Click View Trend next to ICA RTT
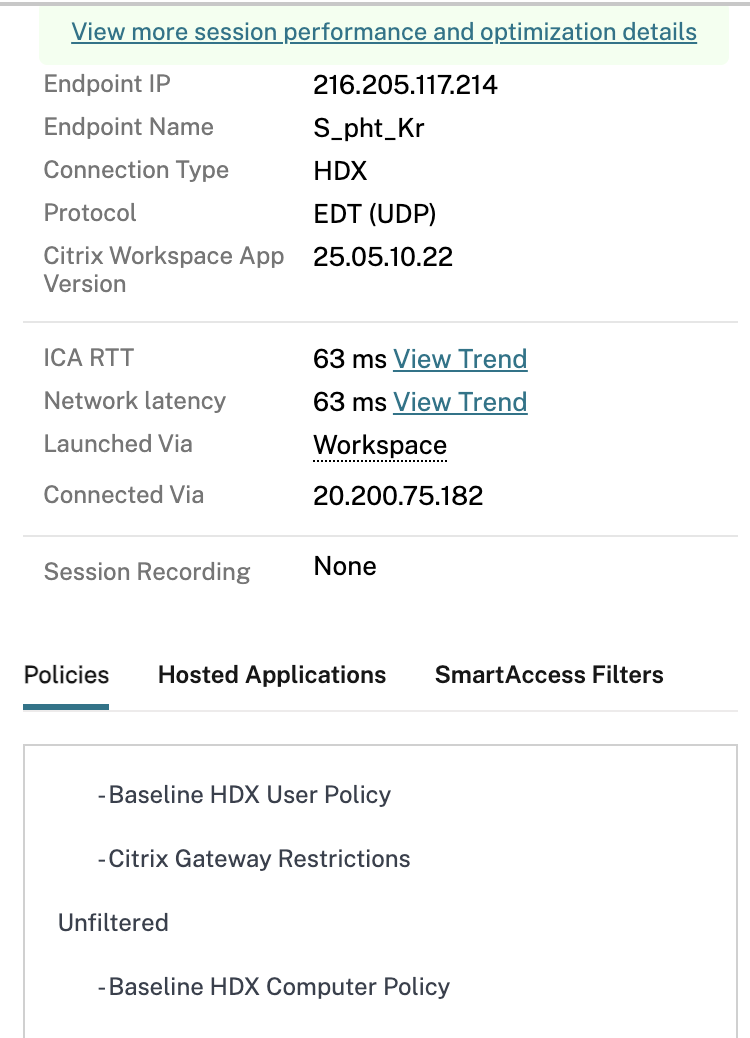This screenshot has width=750, height=1038. [460, 359]
